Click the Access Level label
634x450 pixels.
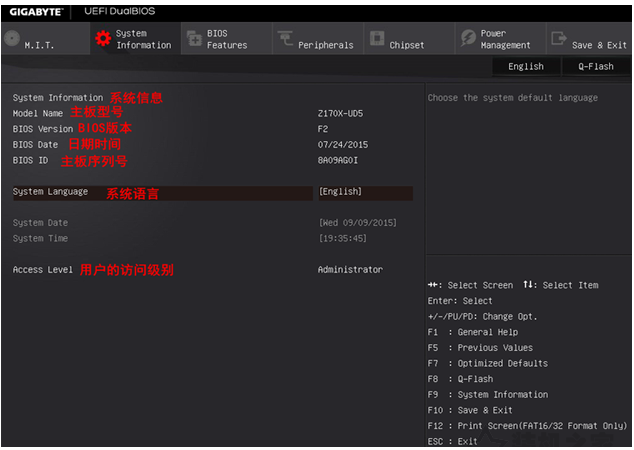tap(42, 270)
